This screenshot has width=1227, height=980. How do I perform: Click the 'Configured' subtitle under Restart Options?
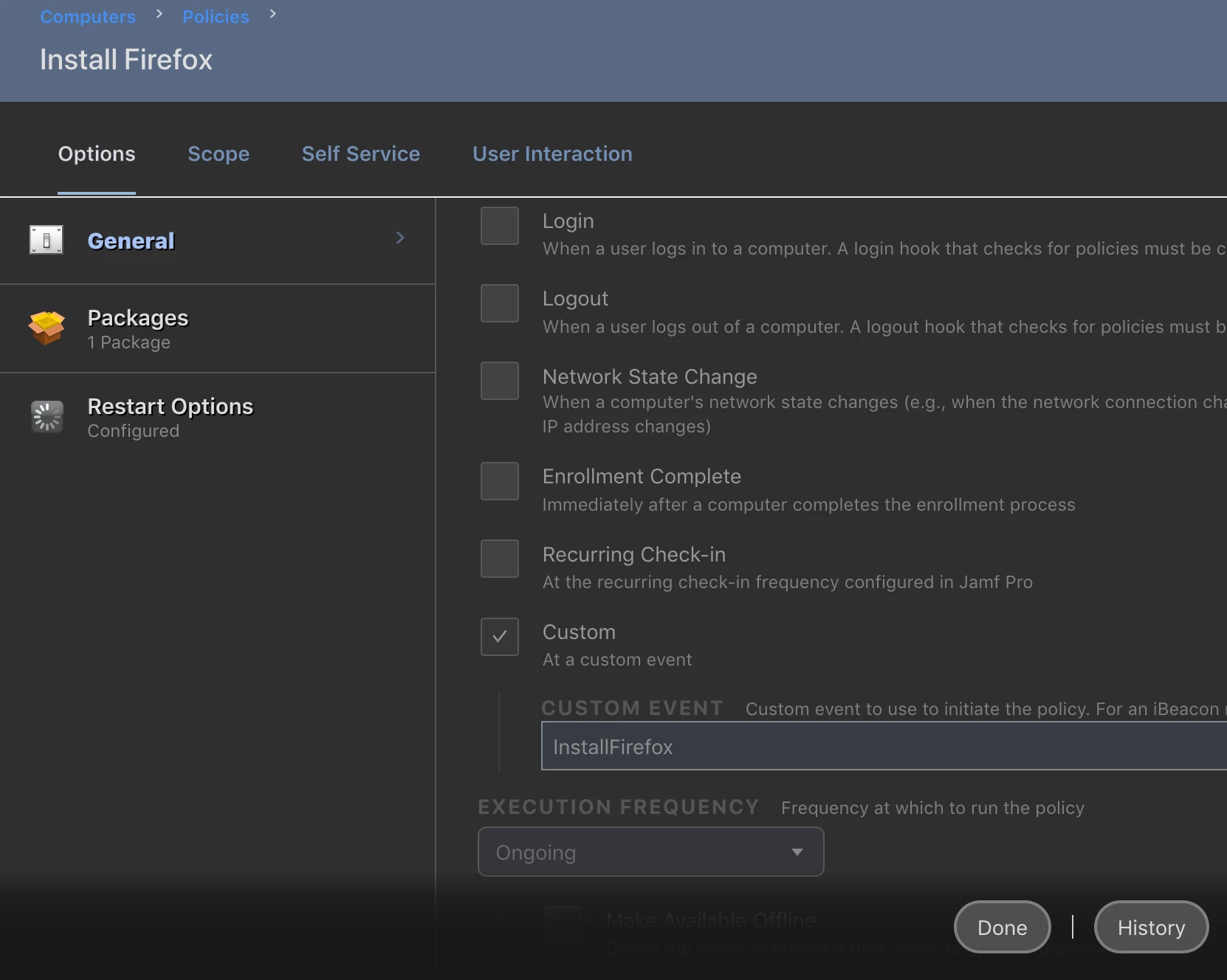point(134,431)
